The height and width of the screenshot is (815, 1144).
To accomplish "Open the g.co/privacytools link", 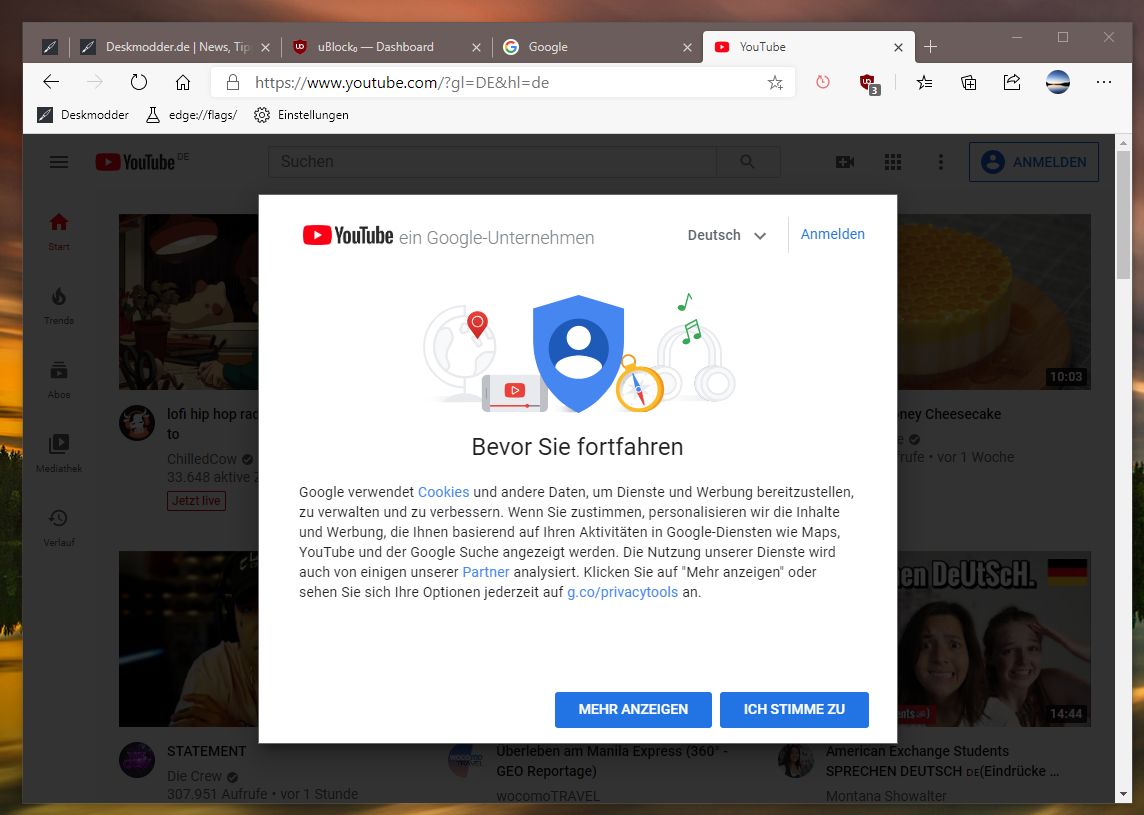I will pyautogui.click(x=622, y=592).
